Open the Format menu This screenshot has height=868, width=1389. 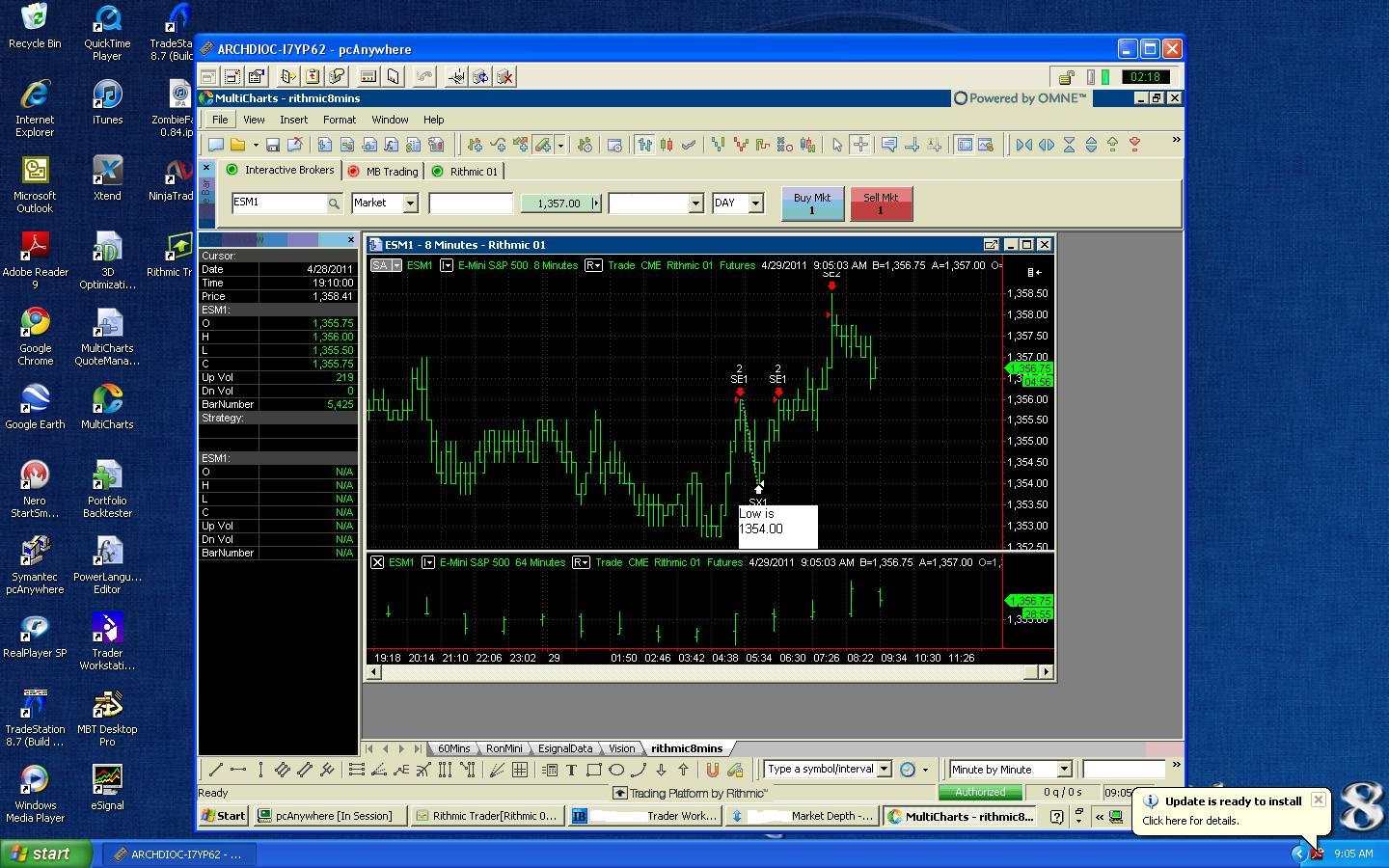340,120
